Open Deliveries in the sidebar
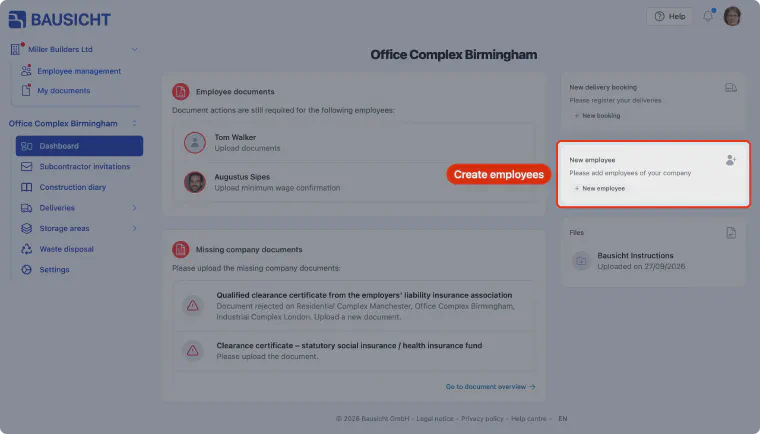The width and height of the screenshot is (760, 434). (x=57, y=208)
